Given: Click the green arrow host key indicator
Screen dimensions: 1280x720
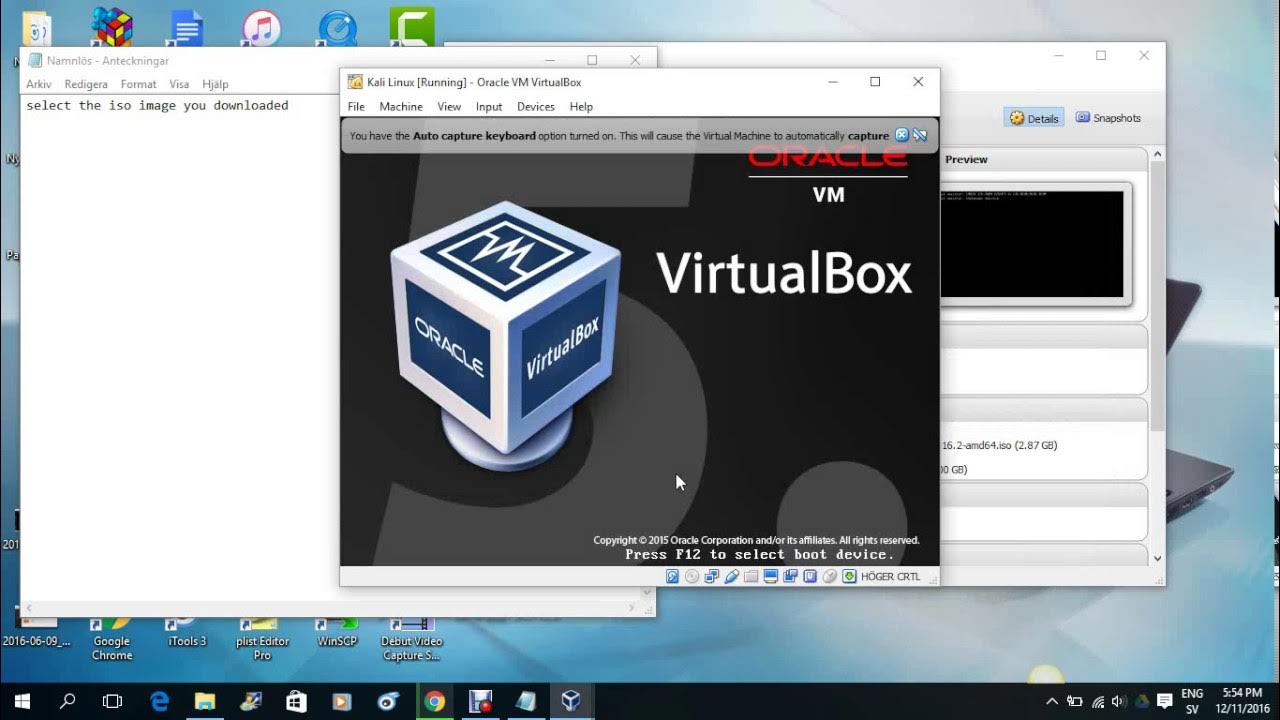Looking at the screenshot, I should (x=849, y=576).
